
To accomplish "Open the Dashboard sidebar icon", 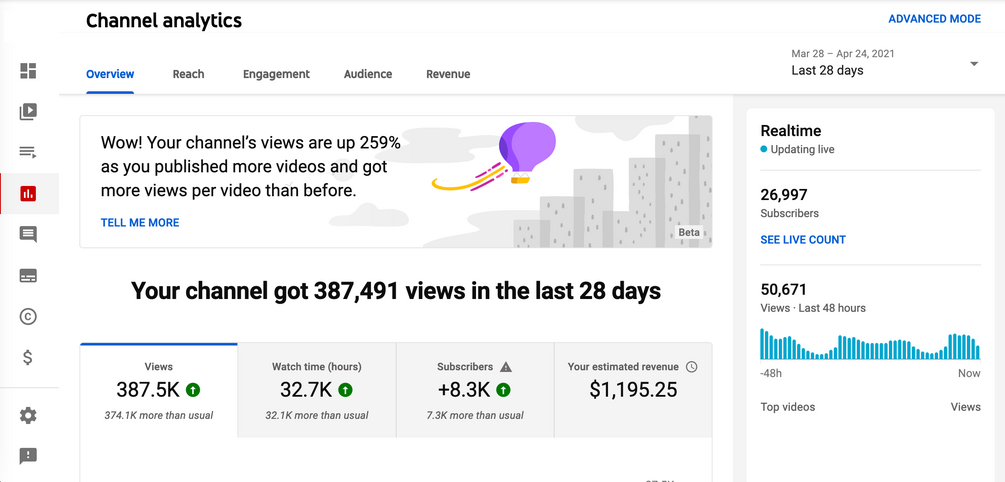I will tap(28, 71).
